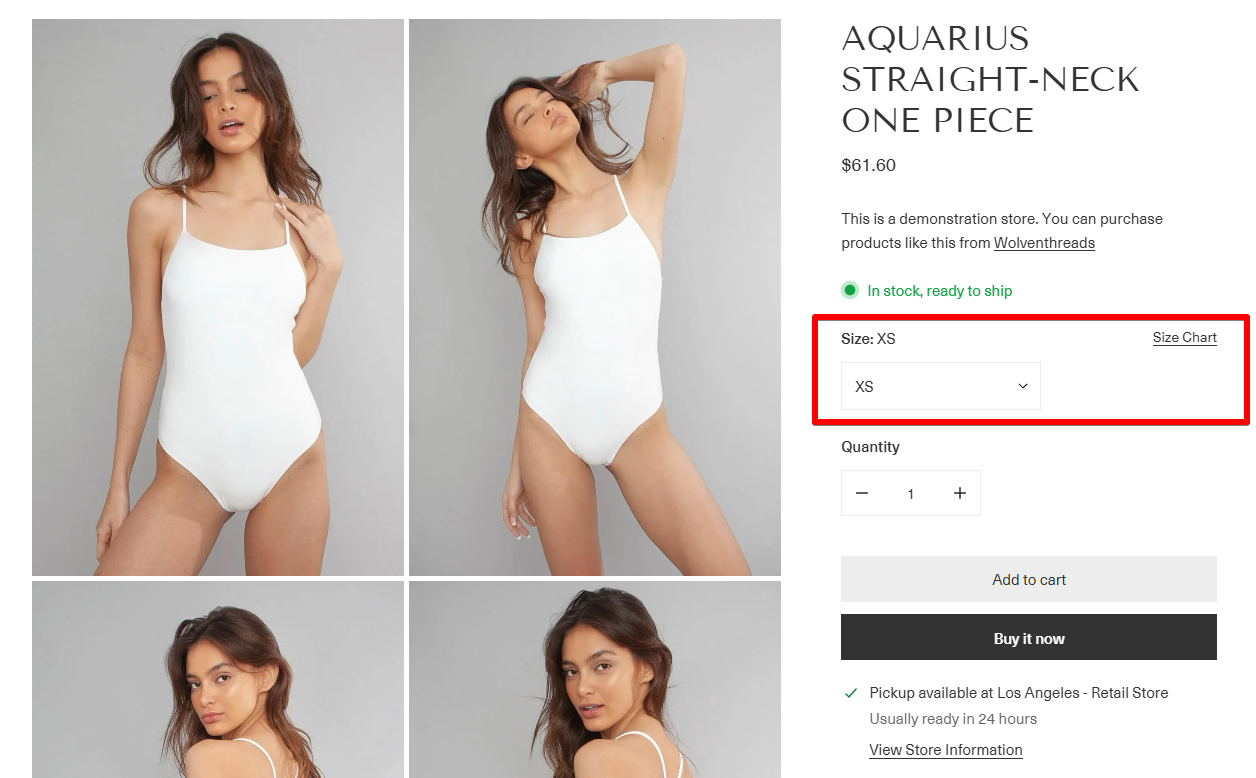Open the front-facing model product image

tap(218, 297)
